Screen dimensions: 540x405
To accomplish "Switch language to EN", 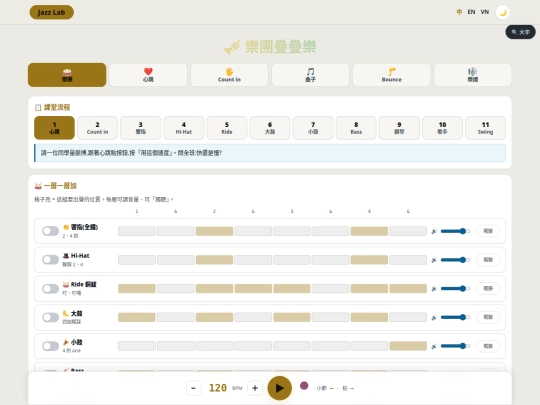I will click(471, 12).
